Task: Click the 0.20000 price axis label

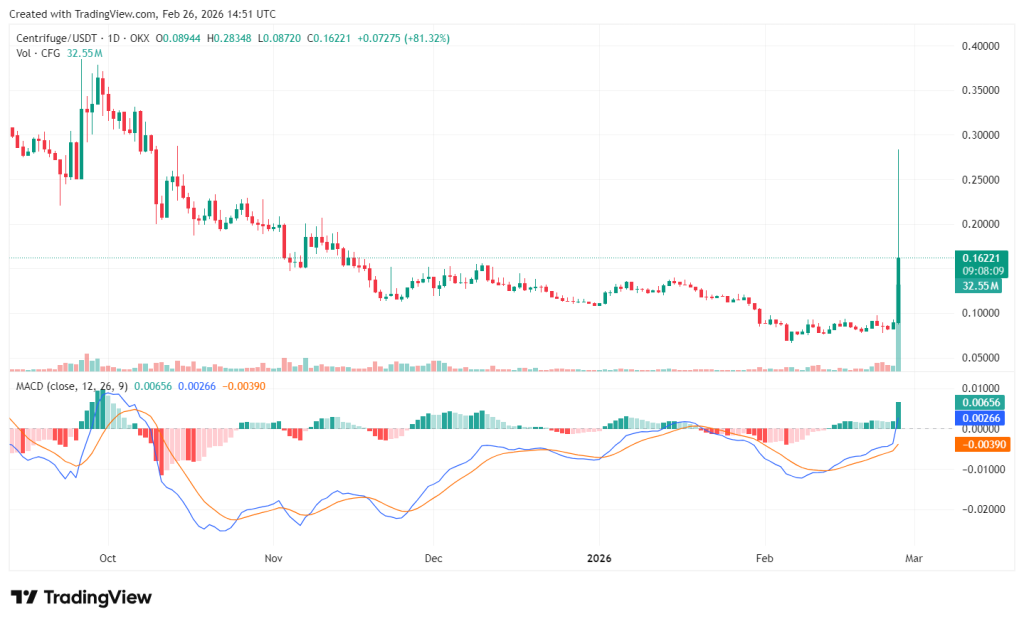Action: [980, 225]
